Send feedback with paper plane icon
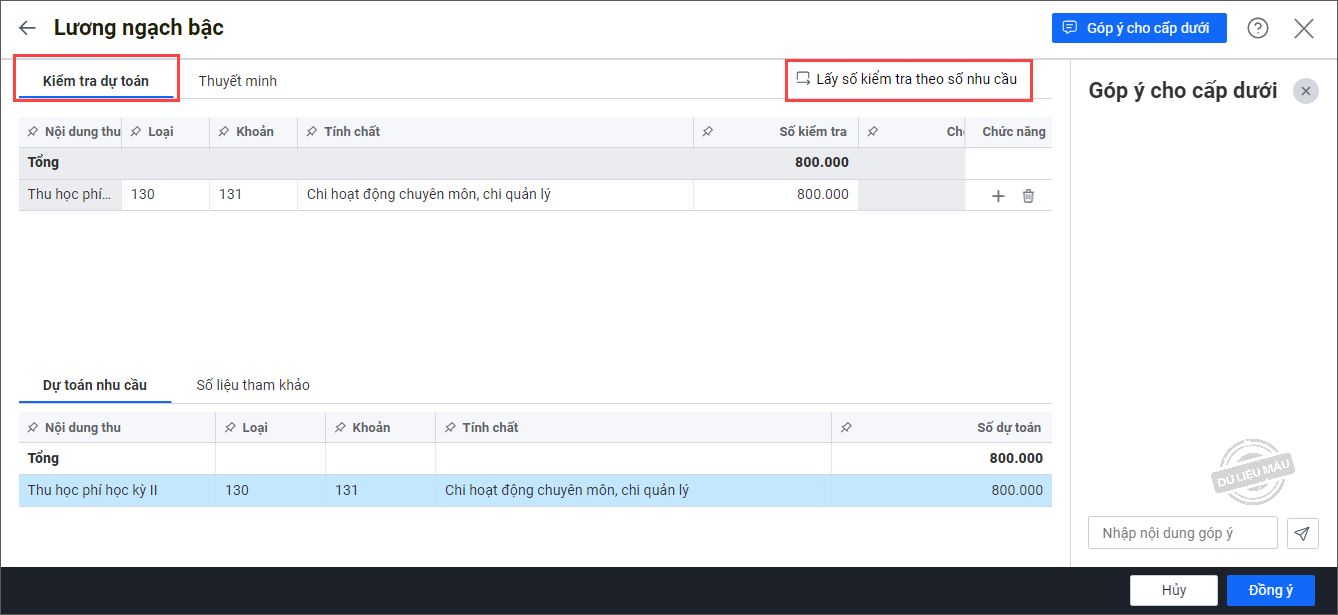 1301,534
